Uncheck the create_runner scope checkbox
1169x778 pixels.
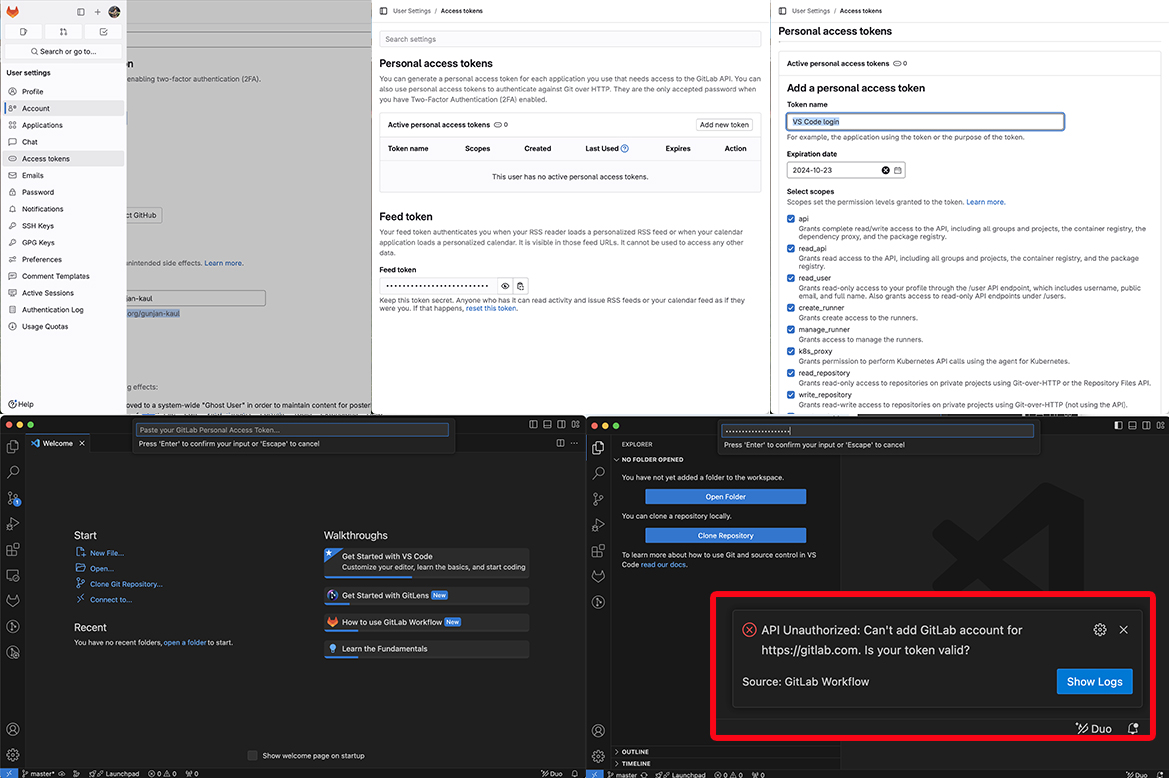coord(791,308)
